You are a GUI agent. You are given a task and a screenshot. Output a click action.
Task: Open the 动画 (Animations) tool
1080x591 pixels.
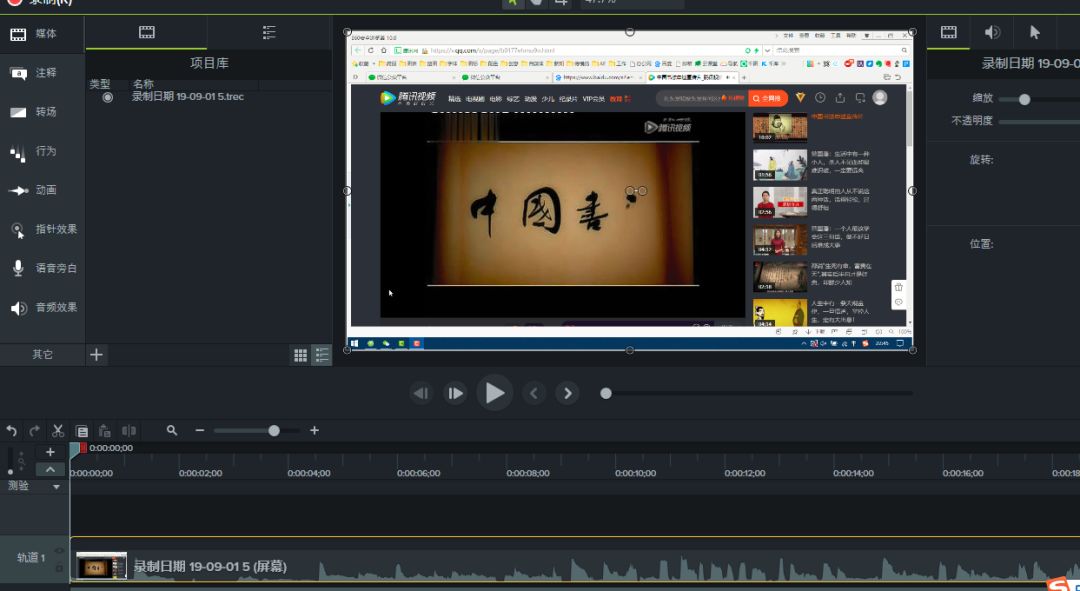tap(33, 190)
